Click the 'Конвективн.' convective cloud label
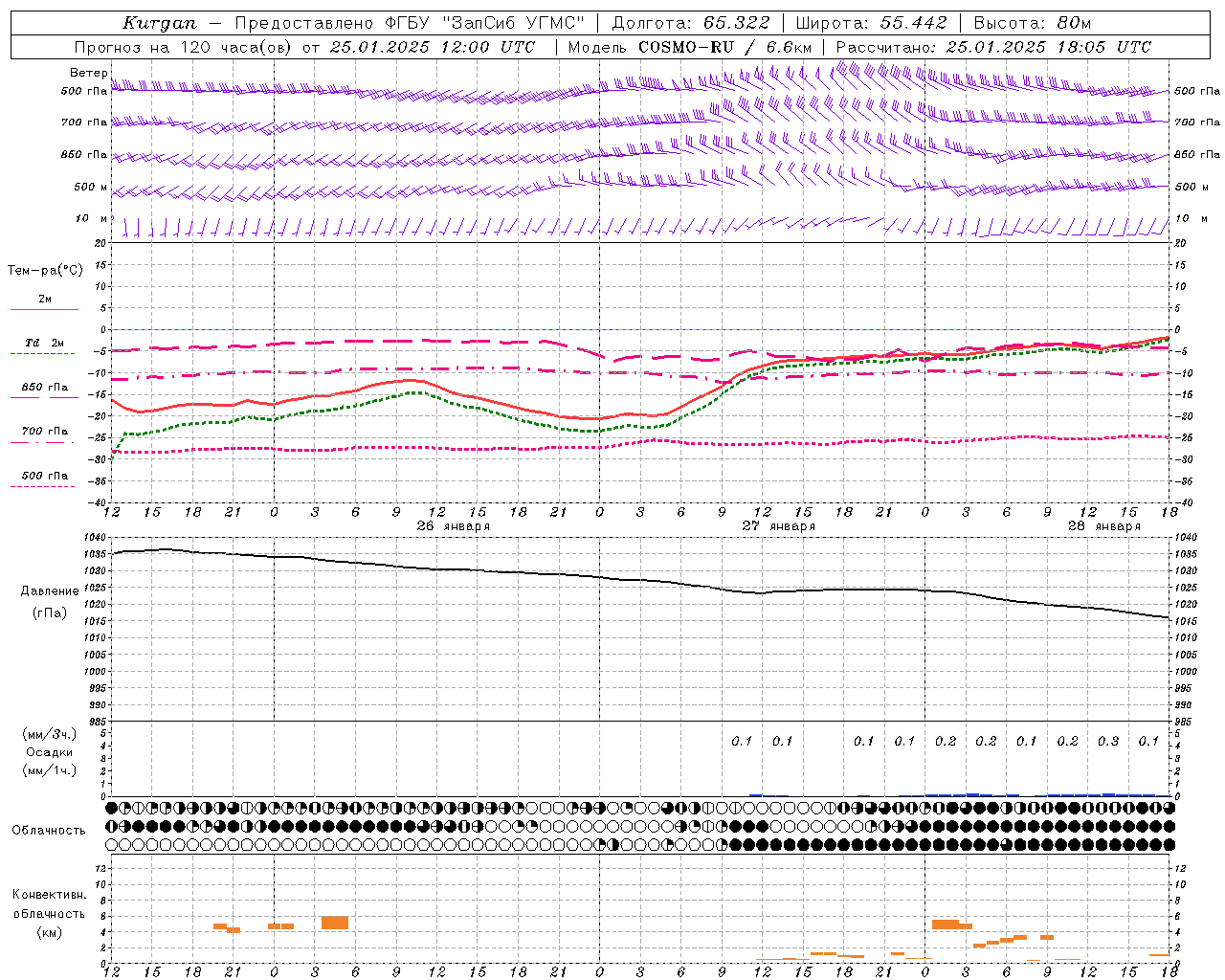Viewport: 1225px width, 980px height. (49, 895)
